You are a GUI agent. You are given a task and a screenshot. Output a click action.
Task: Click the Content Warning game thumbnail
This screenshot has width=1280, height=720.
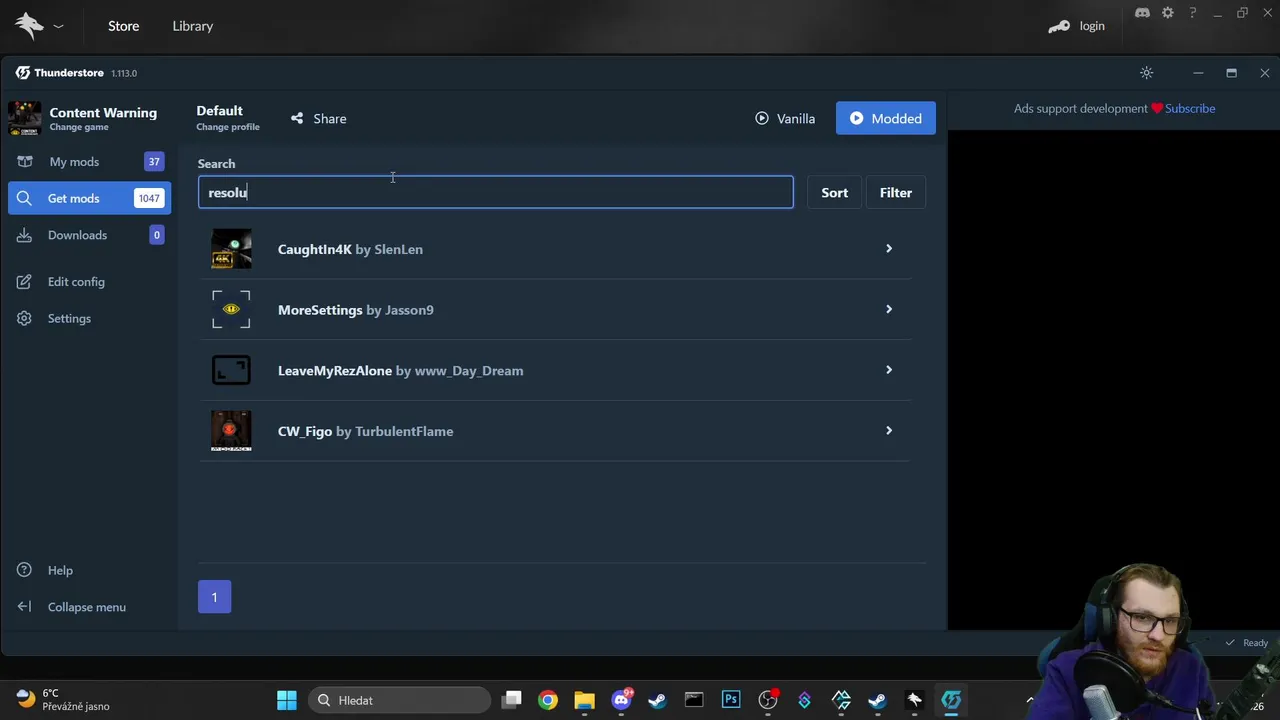pyautogui.click(x=25, y=118)
